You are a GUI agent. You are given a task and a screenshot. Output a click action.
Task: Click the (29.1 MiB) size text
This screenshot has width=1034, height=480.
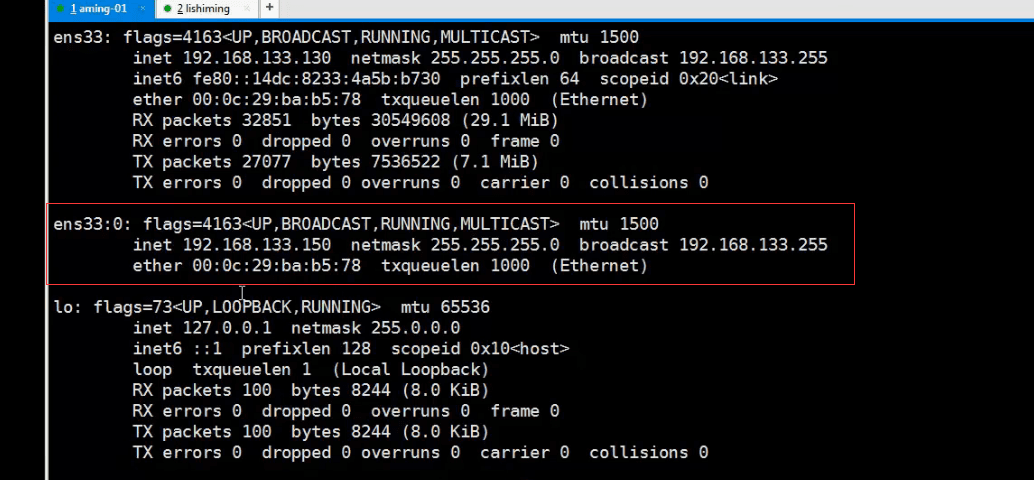509,121
